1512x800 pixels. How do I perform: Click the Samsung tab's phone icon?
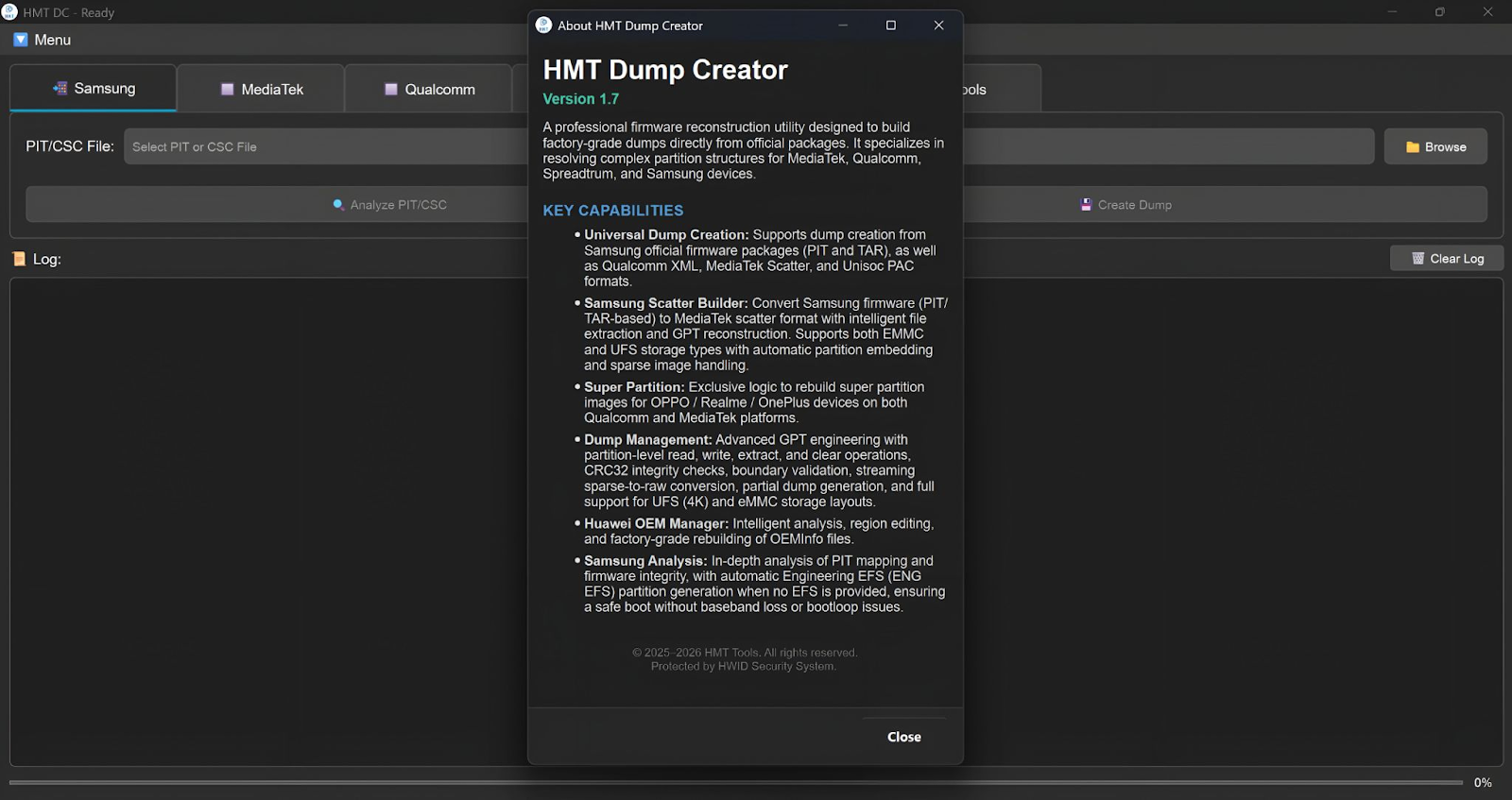[x=60, y=88]
